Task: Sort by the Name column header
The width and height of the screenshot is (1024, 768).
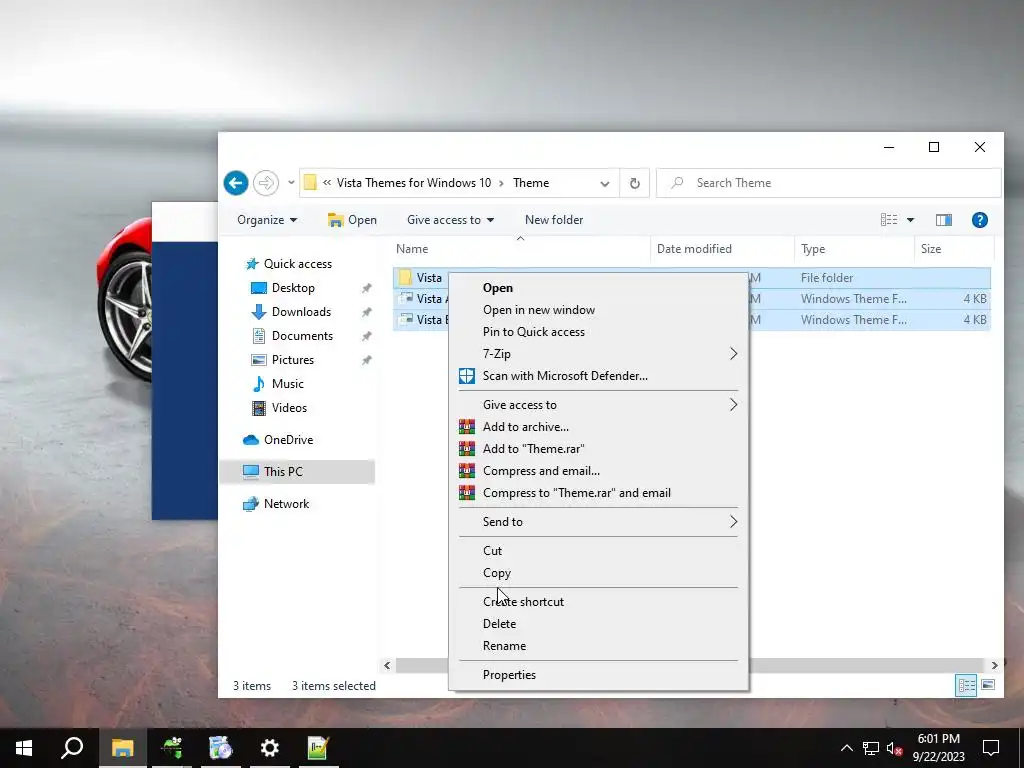Action: (522, 249)
